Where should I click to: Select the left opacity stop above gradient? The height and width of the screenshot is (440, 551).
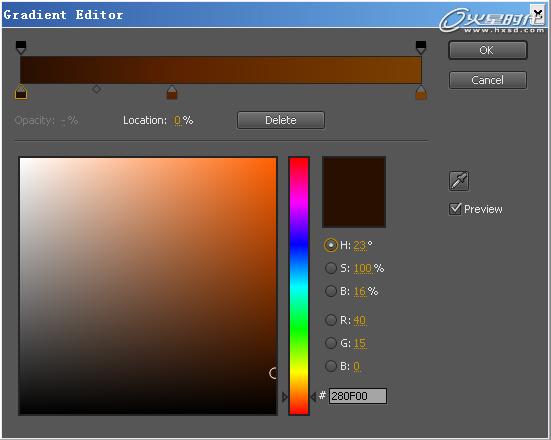click(21, 47)
